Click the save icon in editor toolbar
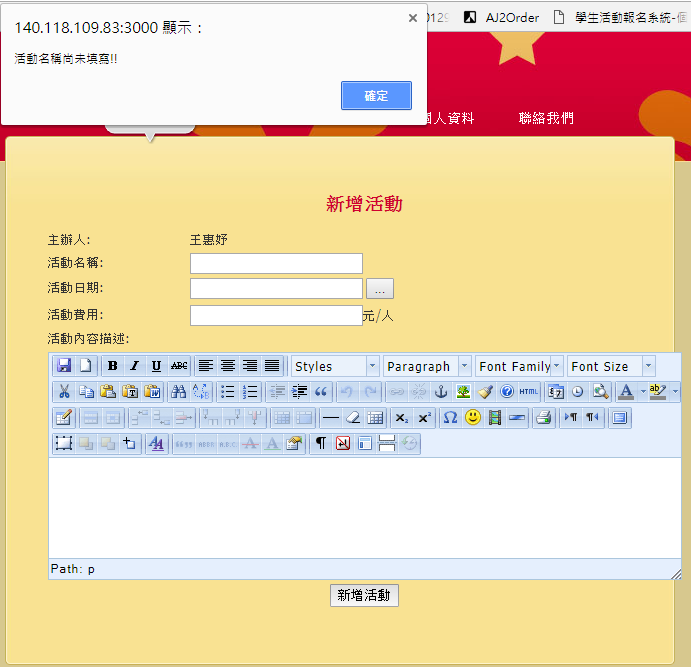691x667 pixels. 64,366
